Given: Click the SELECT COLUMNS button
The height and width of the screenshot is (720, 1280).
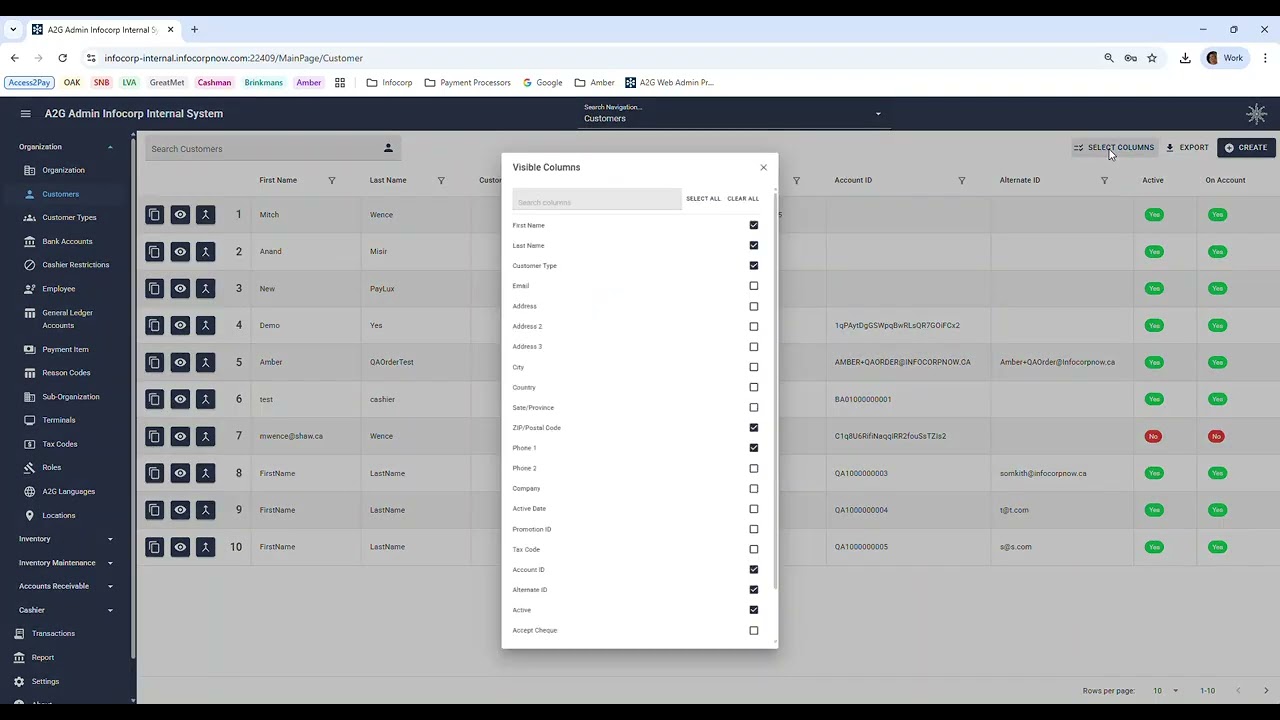Looking at the screenshot, I should 1114,148.
